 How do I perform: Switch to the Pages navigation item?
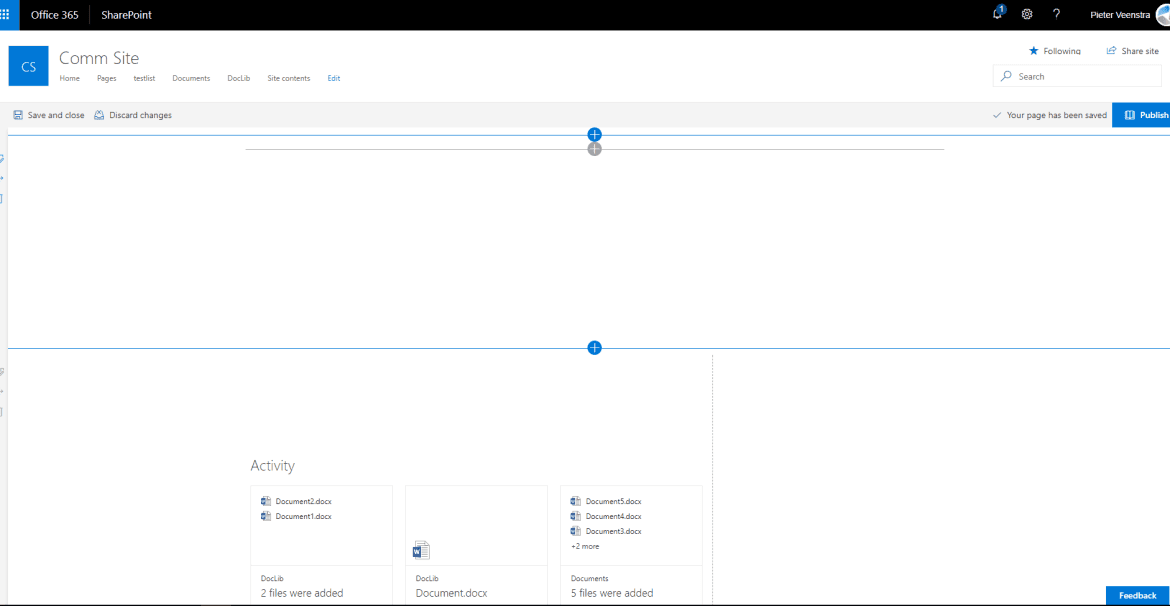(x=106, y=78)
